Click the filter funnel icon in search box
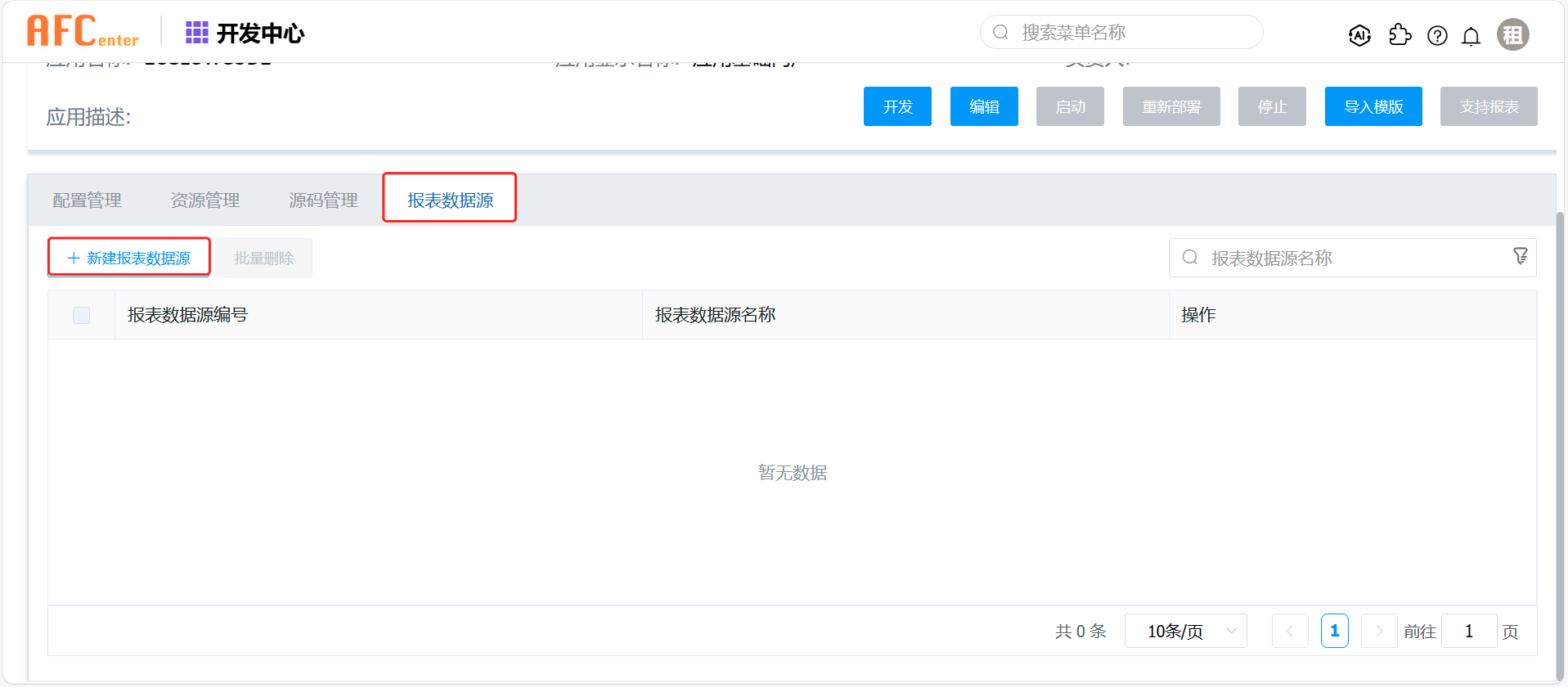 click(x=1520, y=257)
